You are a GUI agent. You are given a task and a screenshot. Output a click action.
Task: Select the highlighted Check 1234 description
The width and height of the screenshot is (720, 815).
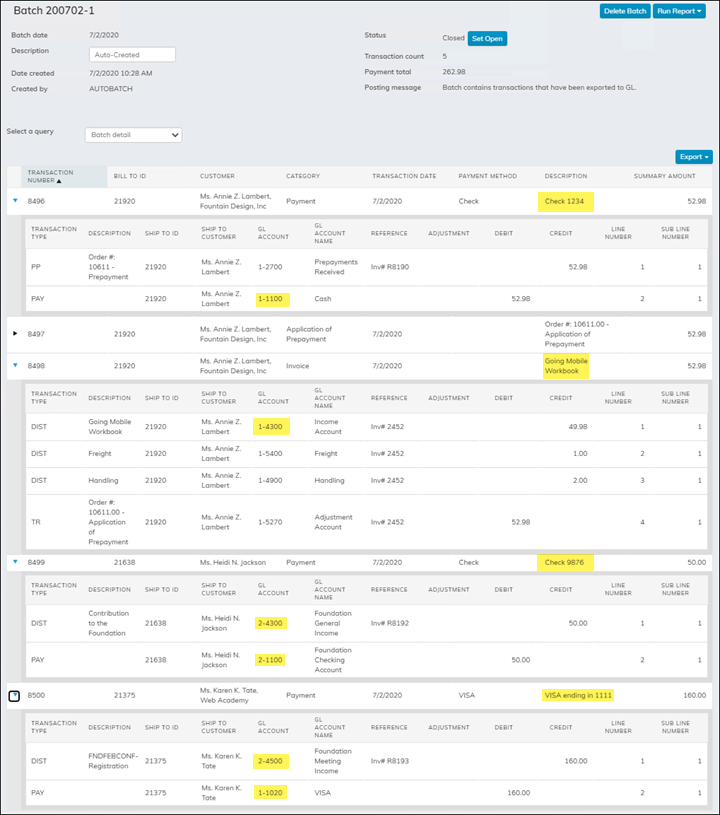[566, 201]
